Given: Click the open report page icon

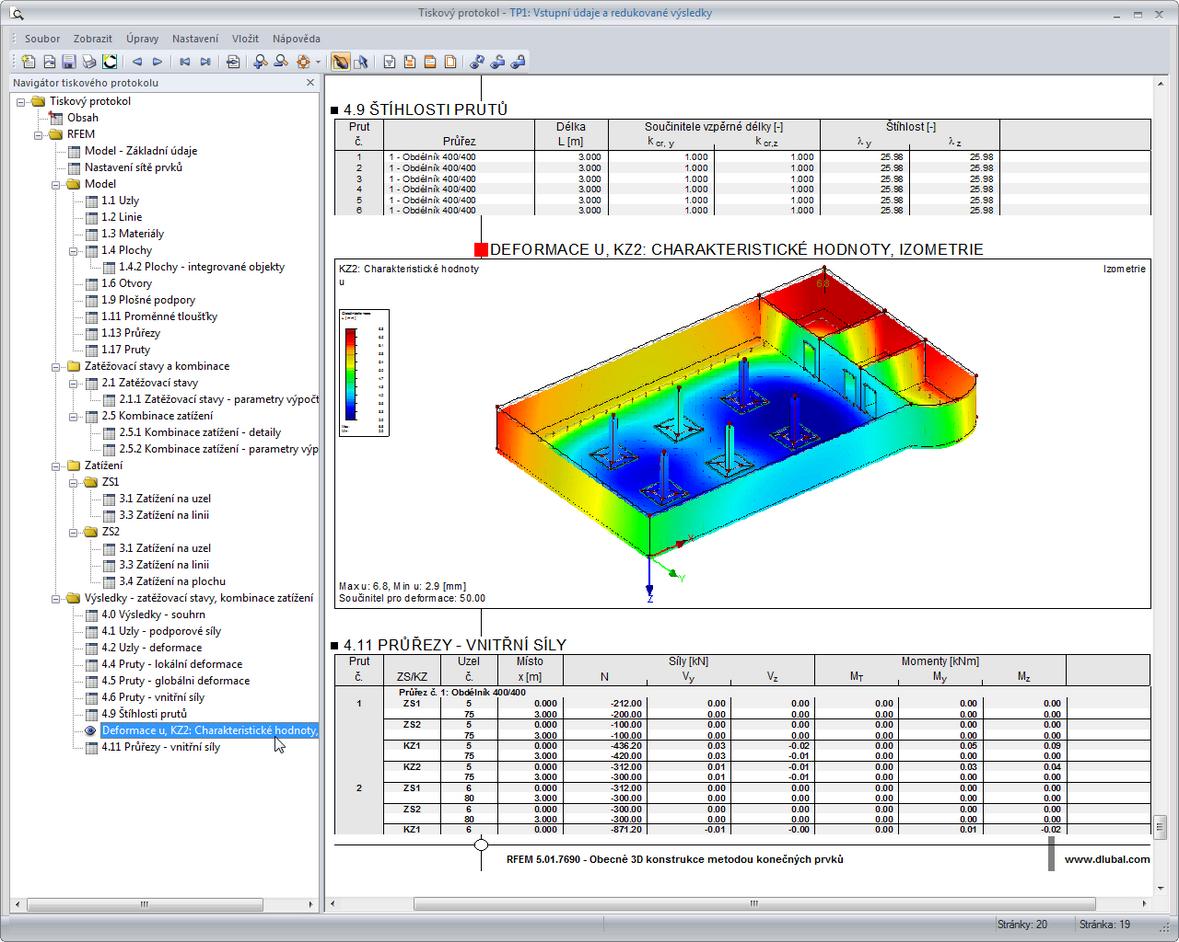Looking at the screenshot, I should 49,62.
